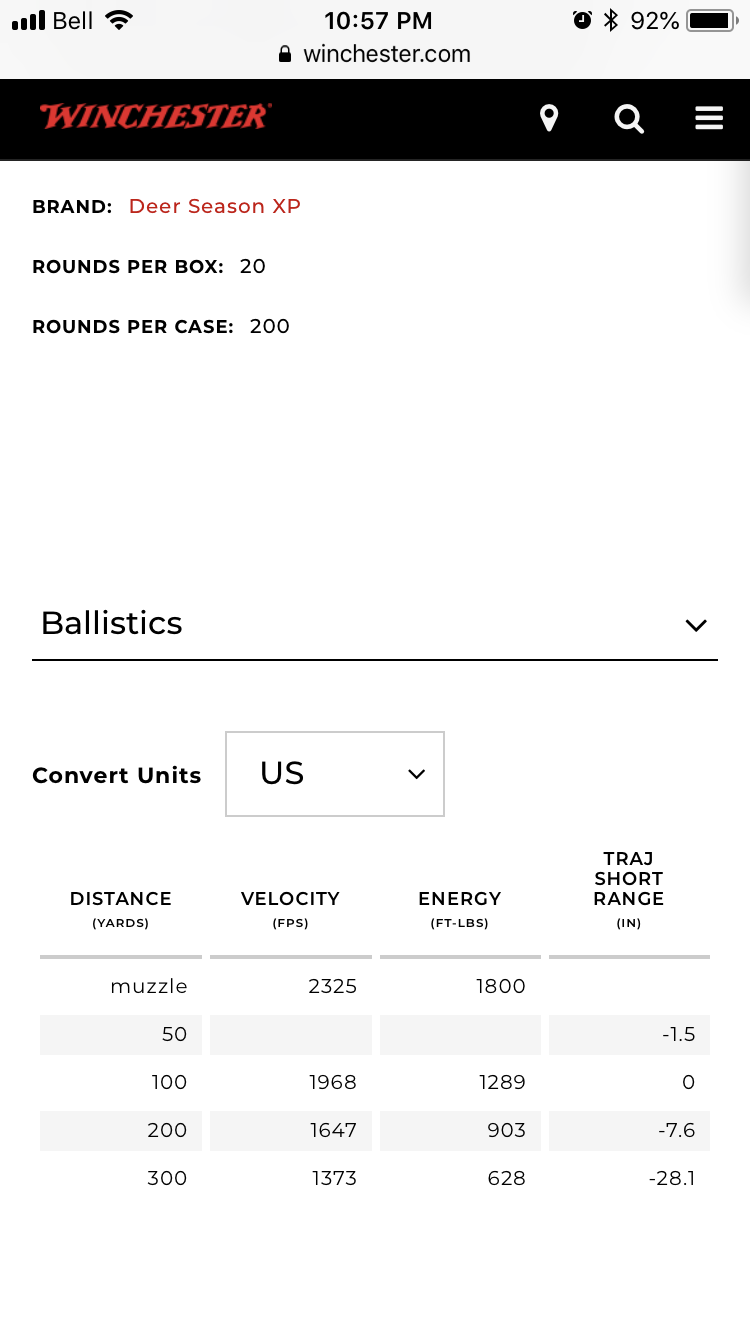The image size is (750, 1334).
Task: Click the Energy column header
Action: click(460, 908)
